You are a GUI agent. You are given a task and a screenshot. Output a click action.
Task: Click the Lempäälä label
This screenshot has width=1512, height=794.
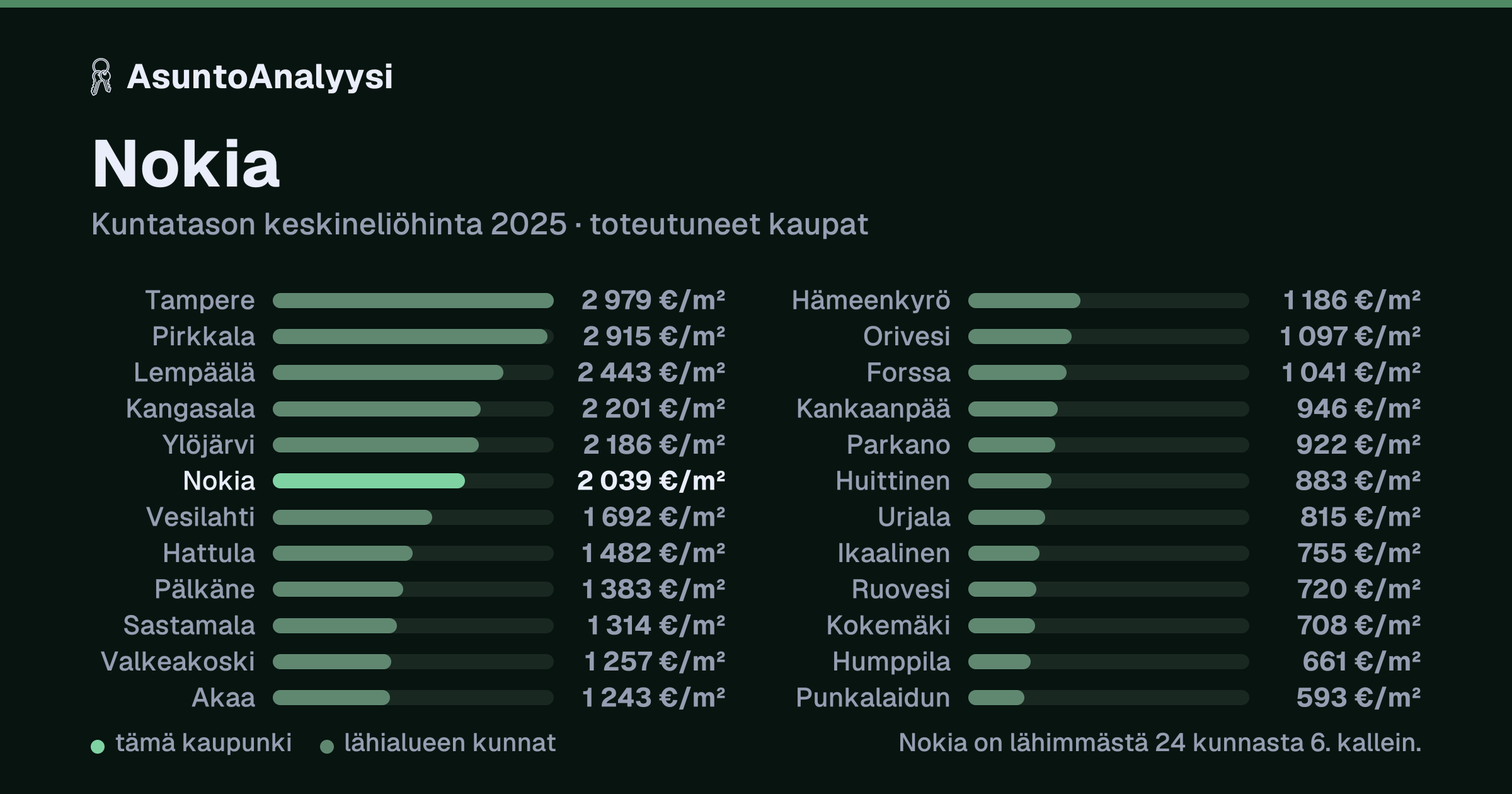(195, 372)
